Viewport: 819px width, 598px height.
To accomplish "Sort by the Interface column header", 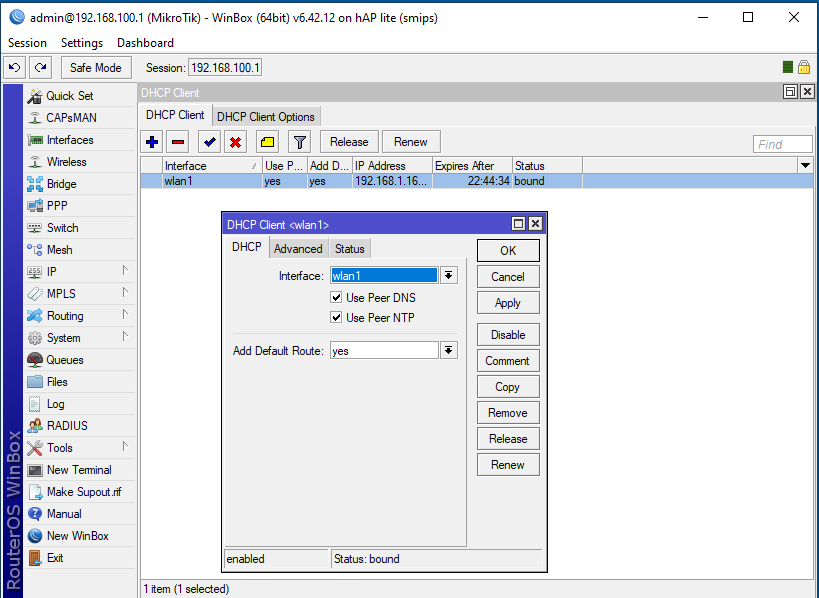I will (212, 166).
